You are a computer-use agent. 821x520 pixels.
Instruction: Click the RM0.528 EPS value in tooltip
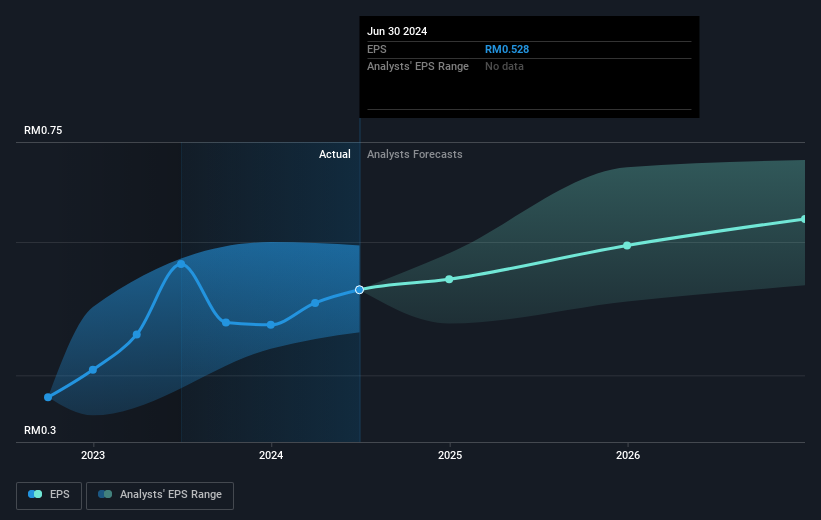[x=507, y=49]
